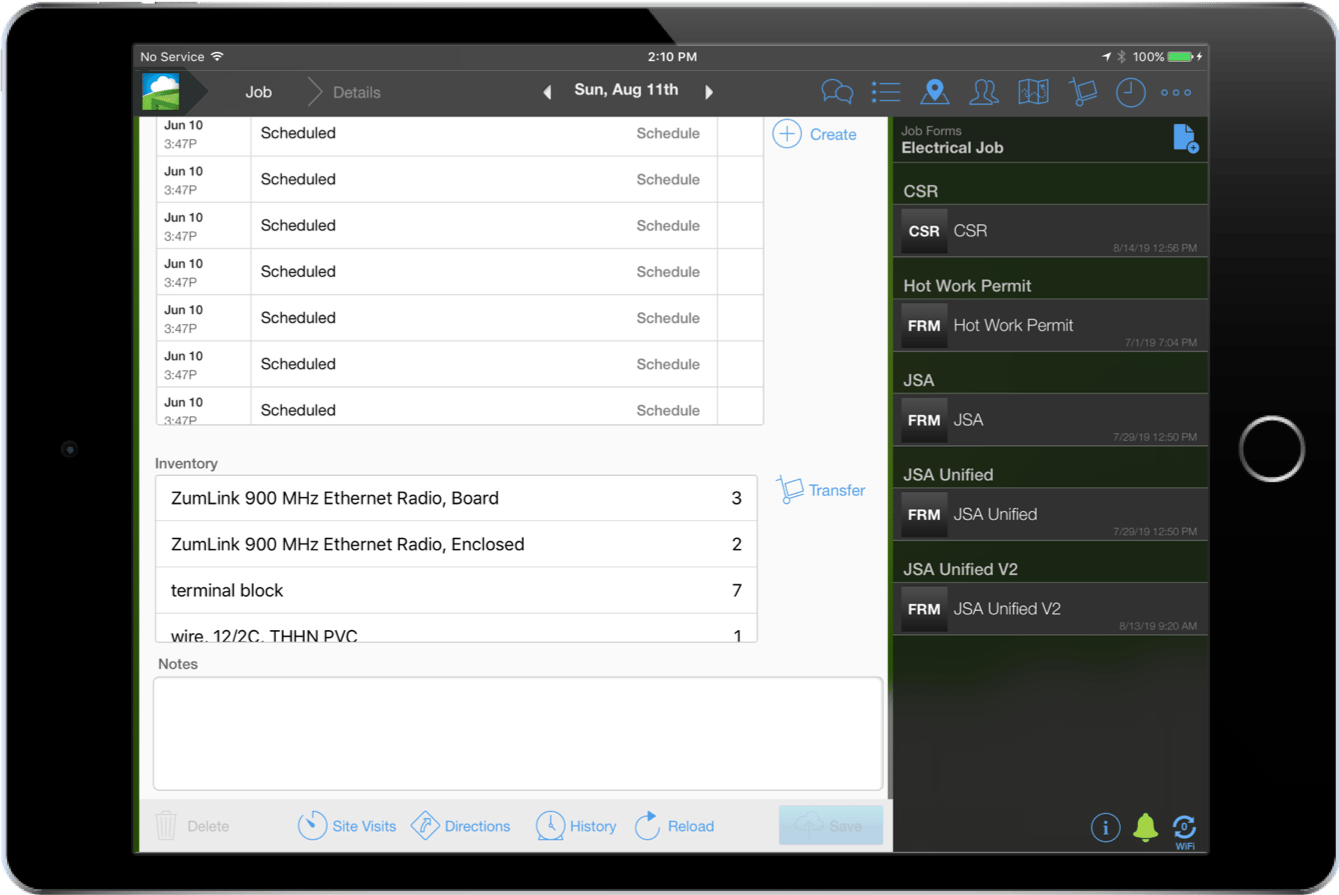Screen dimensions: 1339x895
Task: Open the more options ellipsis menu
Action: point(1176,92)
